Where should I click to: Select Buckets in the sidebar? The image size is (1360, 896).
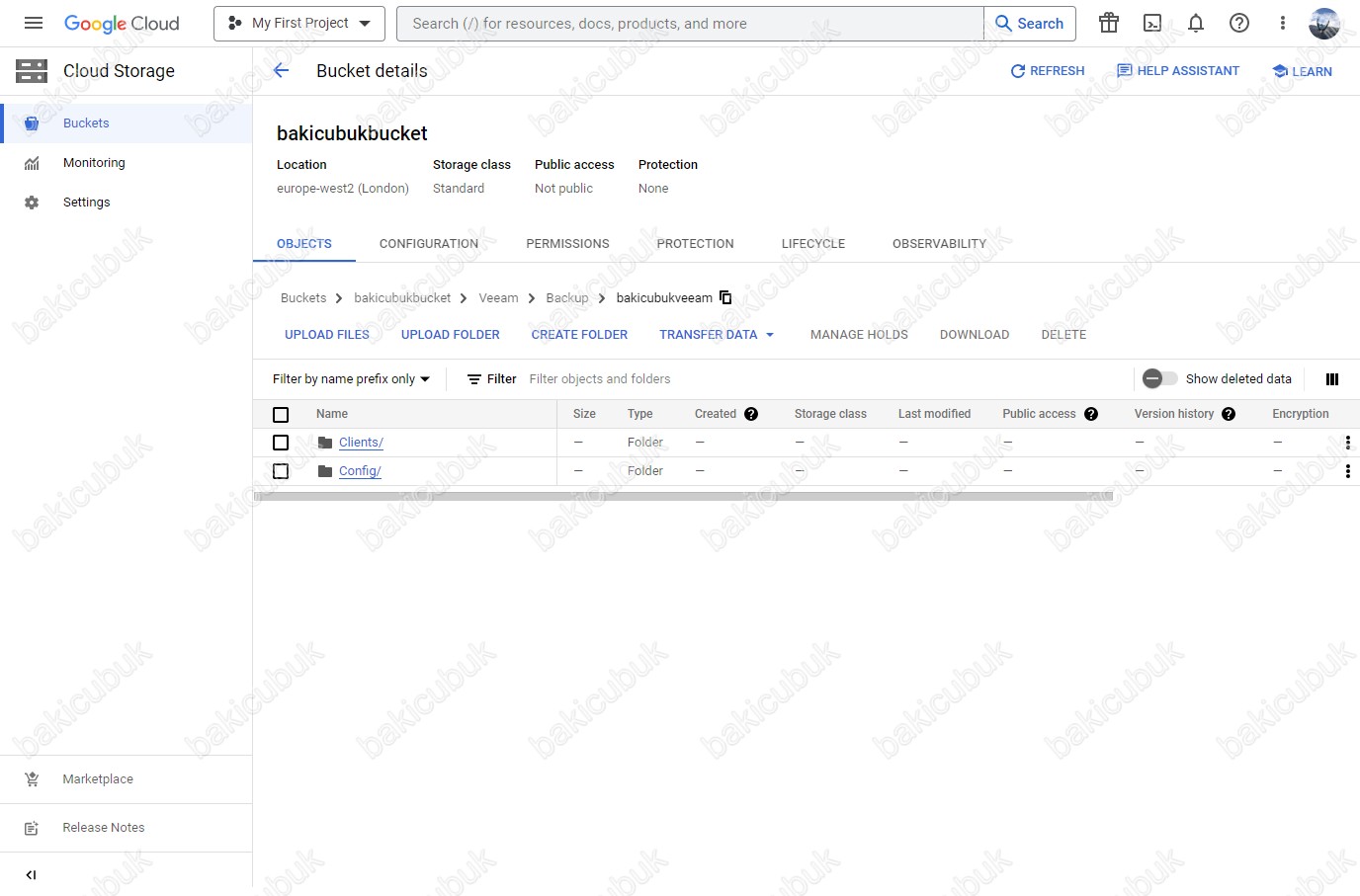[x=127, y=123]
